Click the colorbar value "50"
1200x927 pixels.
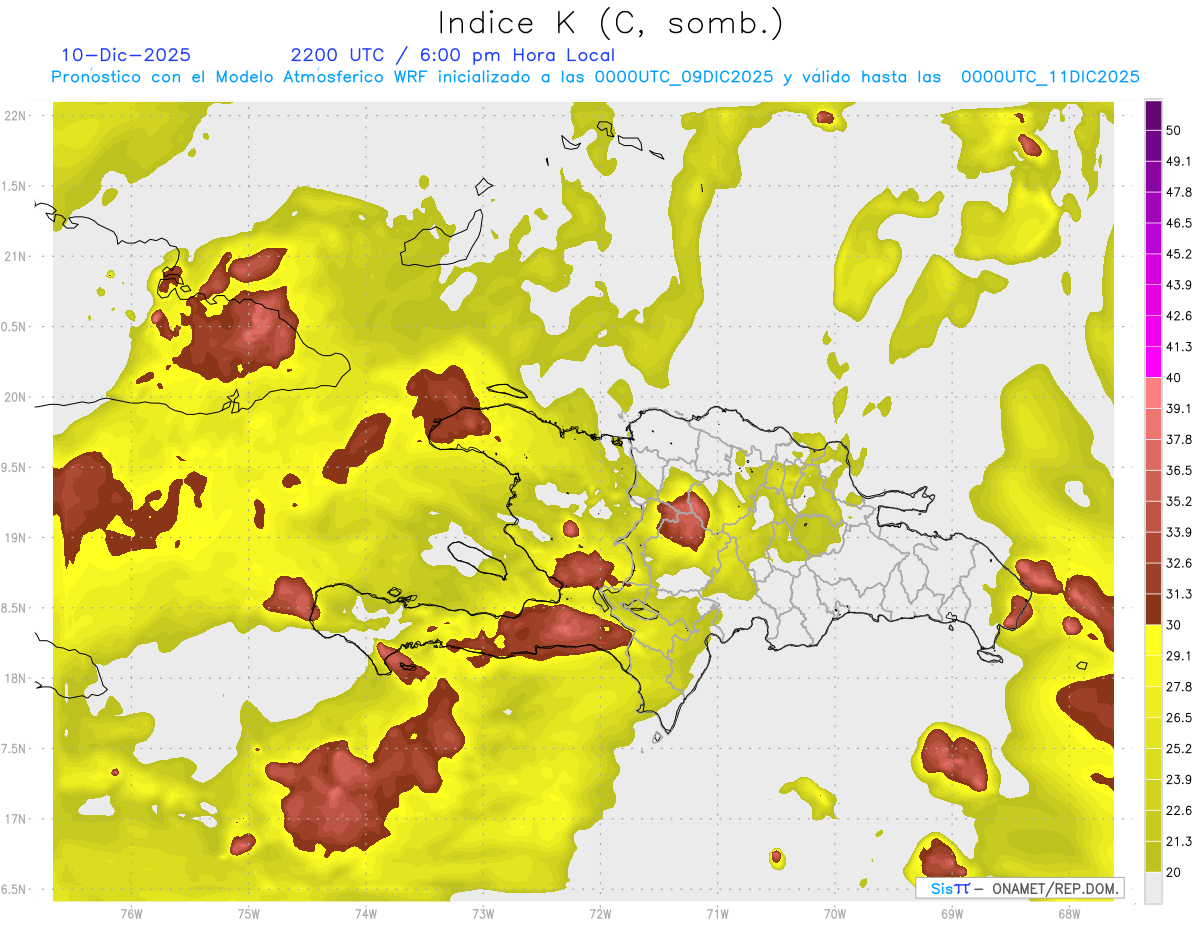pos(1174,130)
